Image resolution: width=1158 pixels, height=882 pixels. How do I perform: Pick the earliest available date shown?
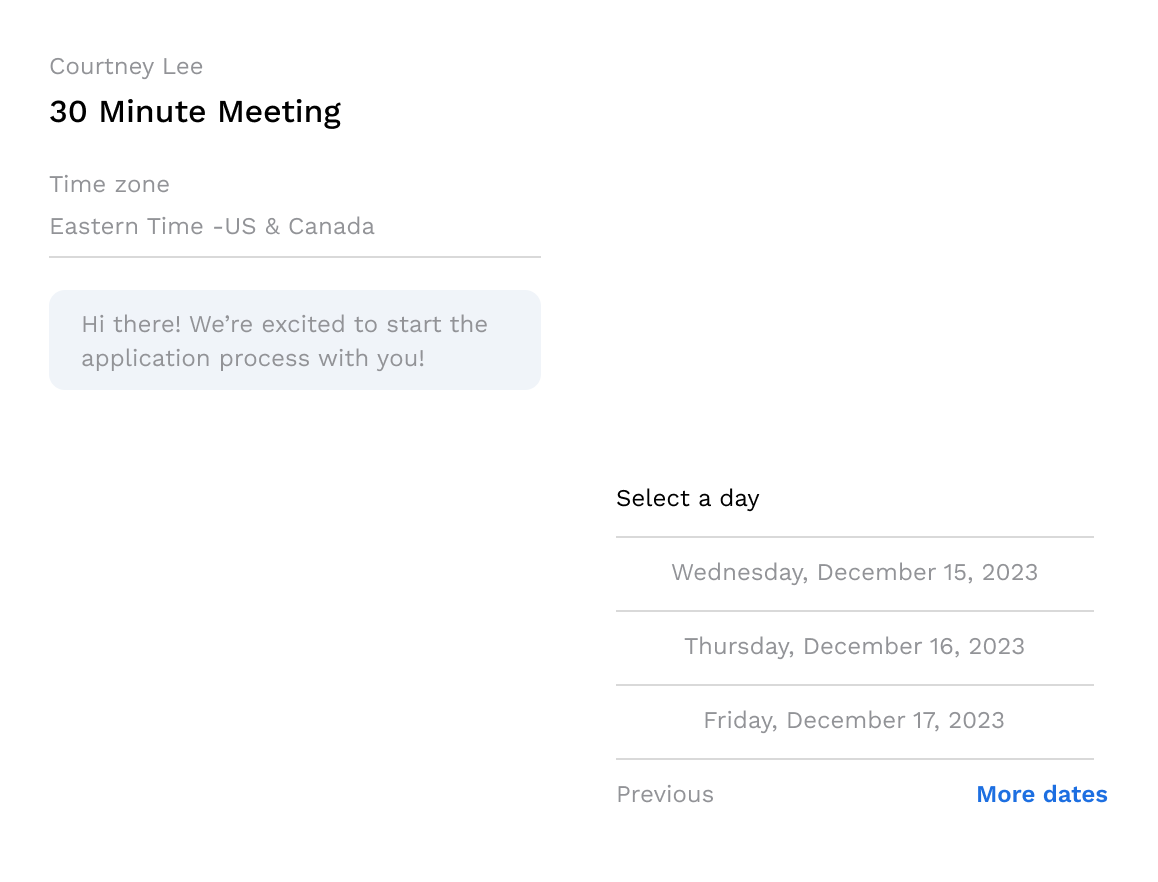855,572
